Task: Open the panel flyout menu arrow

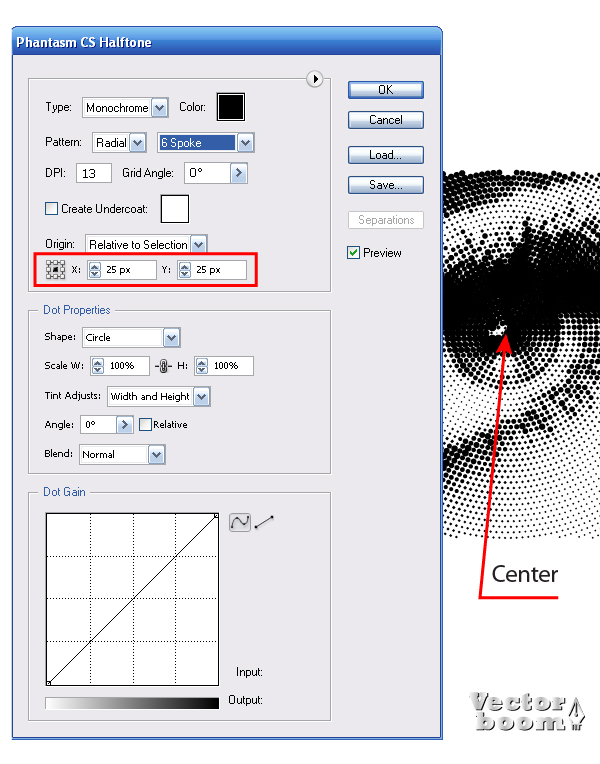Action: tap(315, 78)
